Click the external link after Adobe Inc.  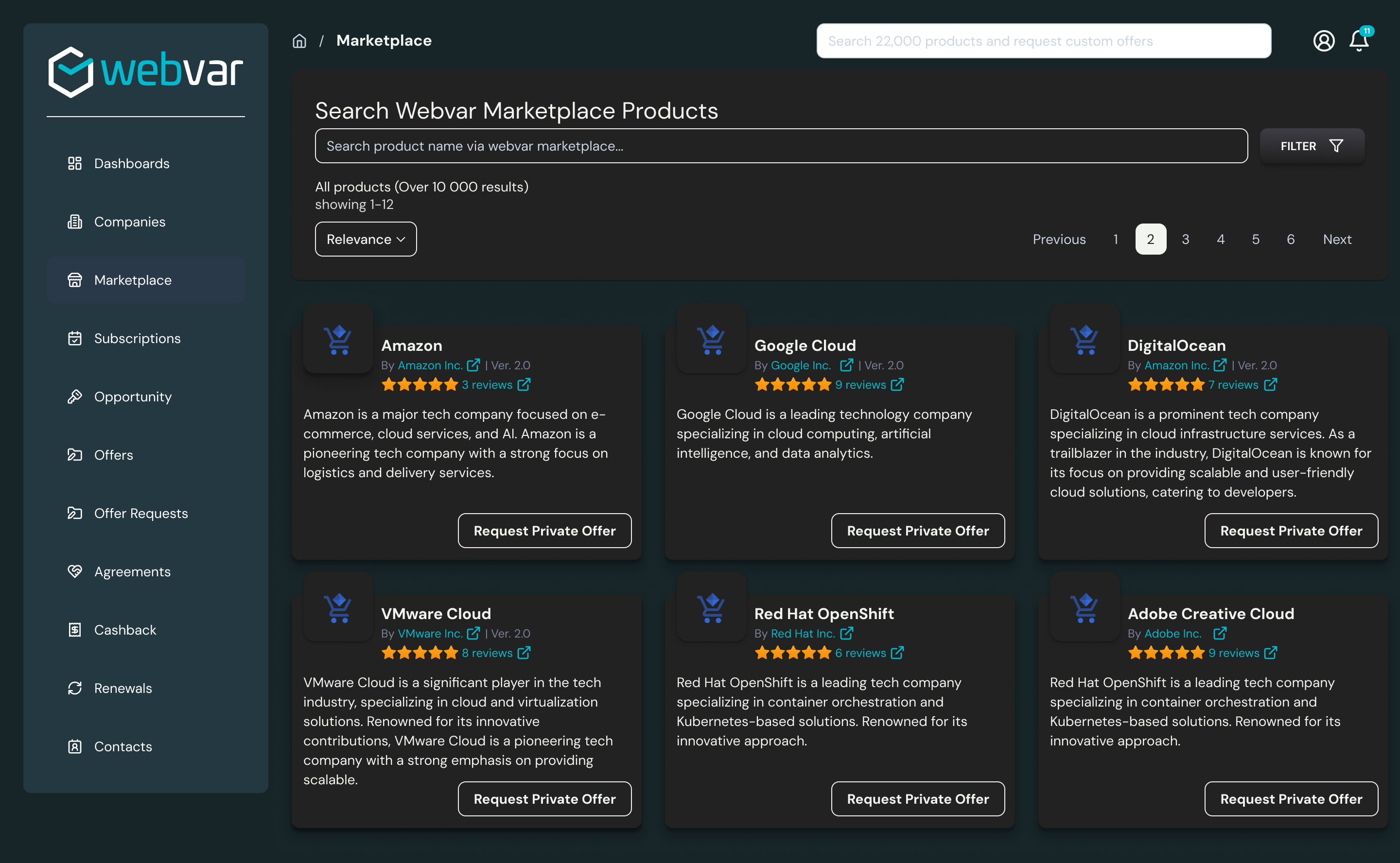[x=1220, y=634]
